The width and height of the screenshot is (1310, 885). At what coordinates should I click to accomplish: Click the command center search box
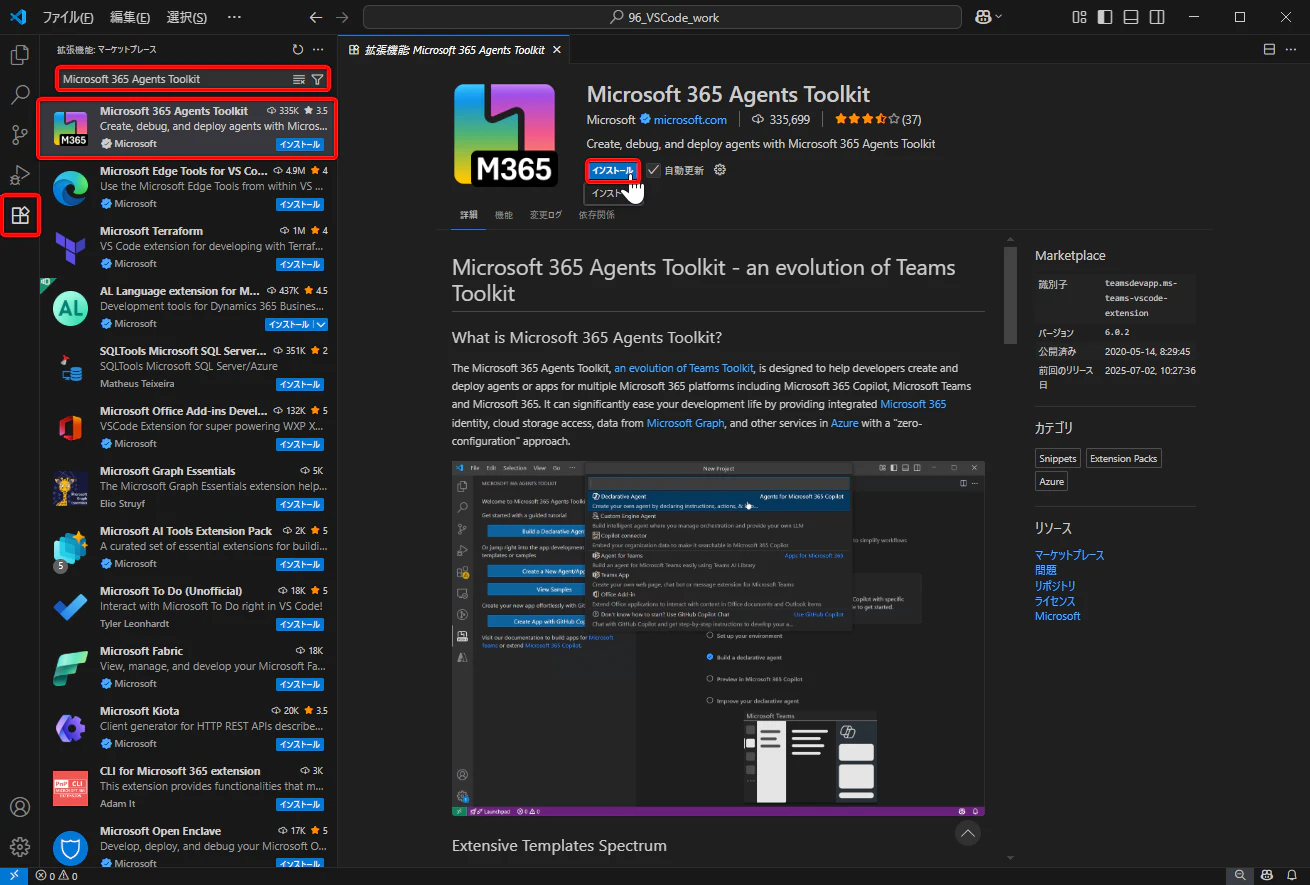663,17
